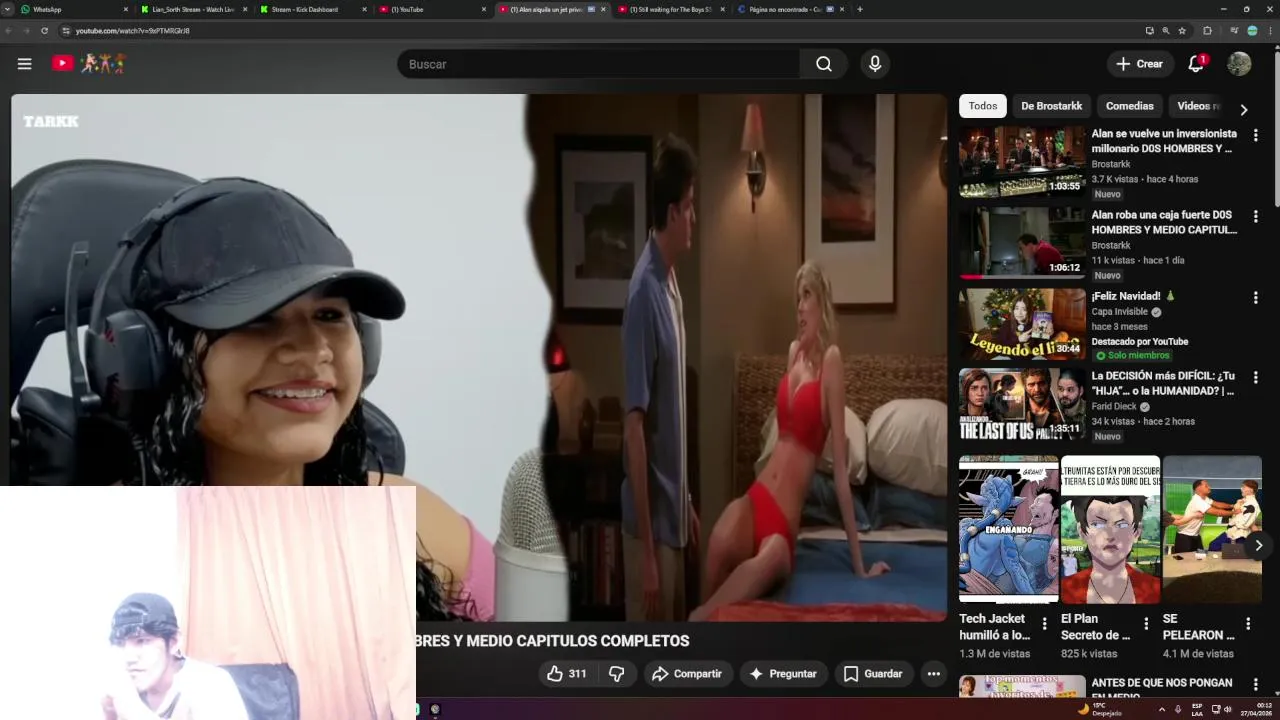Open a new browser tab
The width and height of the screenshot is (1280, 720).
(860, 9)
